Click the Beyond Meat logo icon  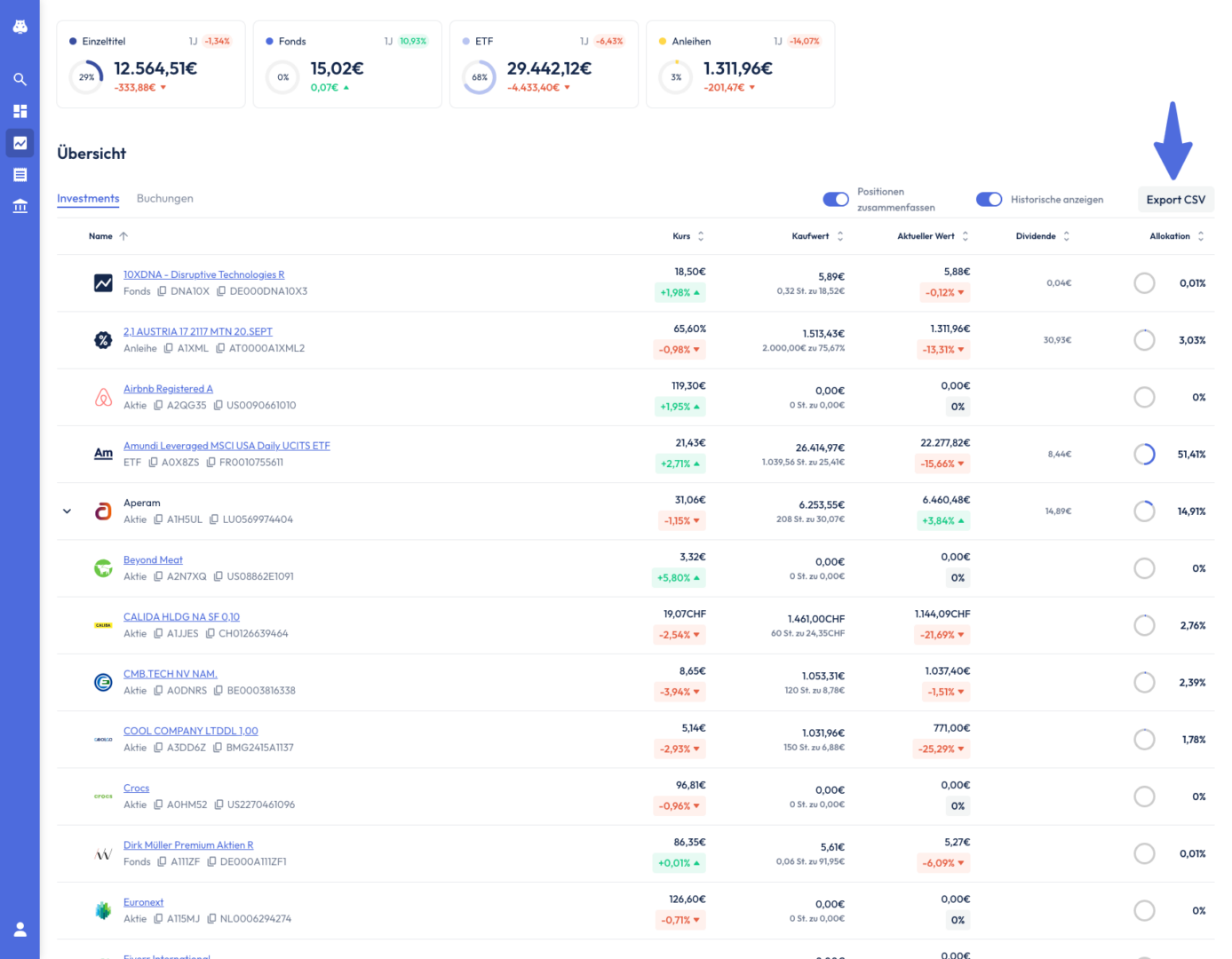tap(103, 568)
